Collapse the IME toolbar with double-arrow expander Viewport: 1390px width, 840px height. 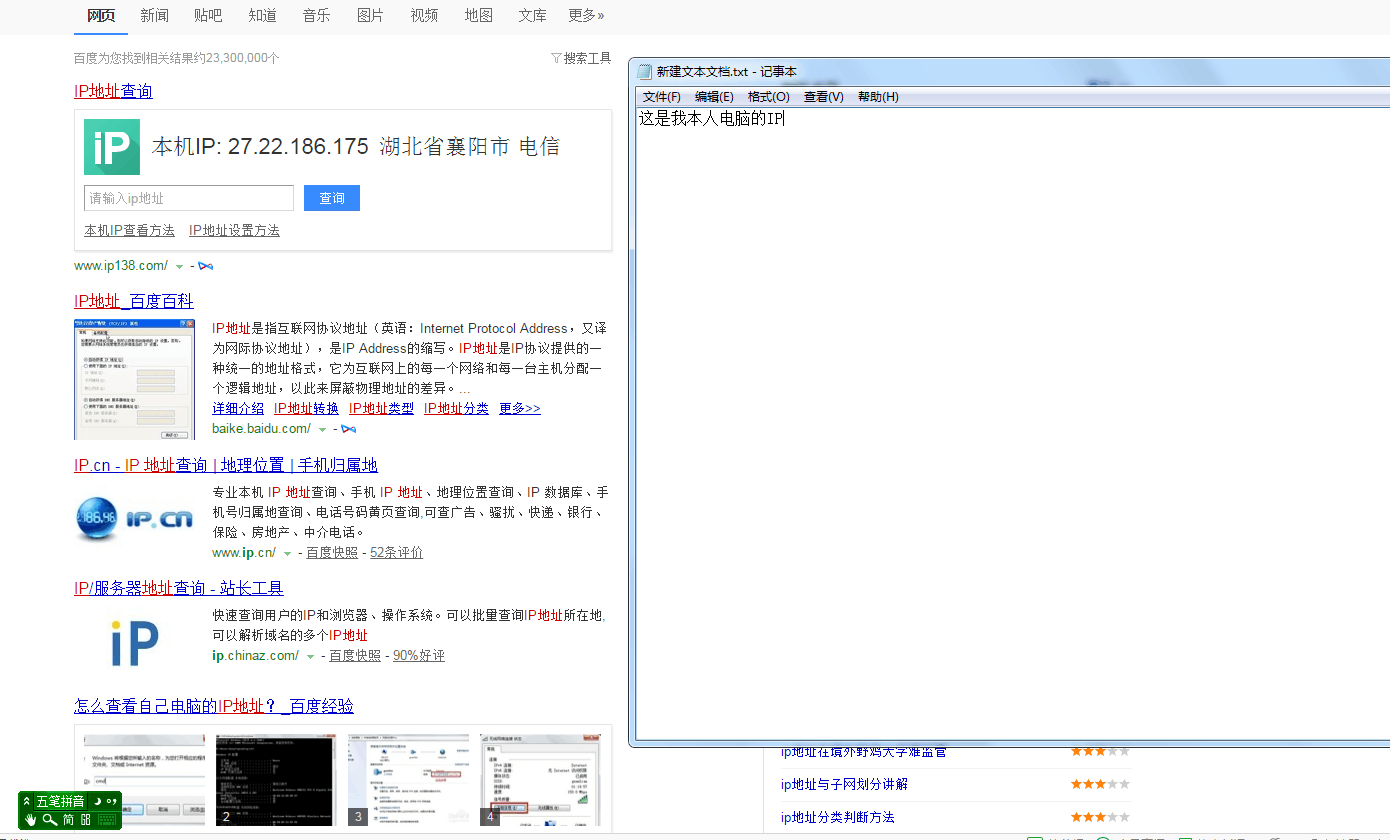(x=27, y=801)
